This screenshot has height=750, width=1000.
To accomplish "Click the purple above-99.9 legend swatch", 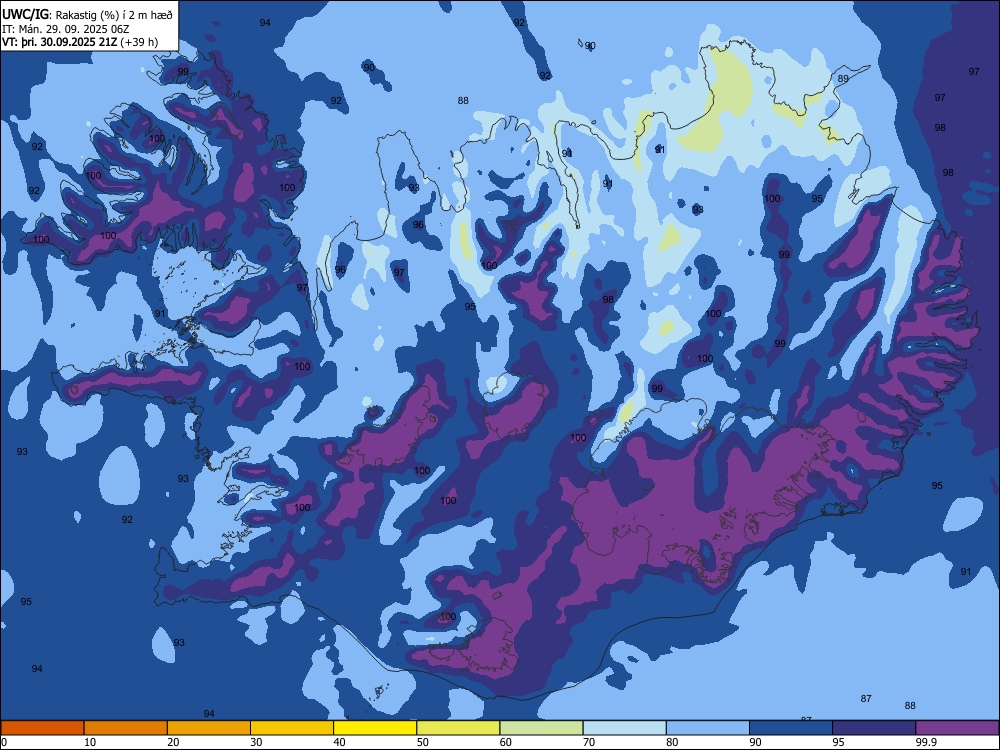I will tap(957, 728).
